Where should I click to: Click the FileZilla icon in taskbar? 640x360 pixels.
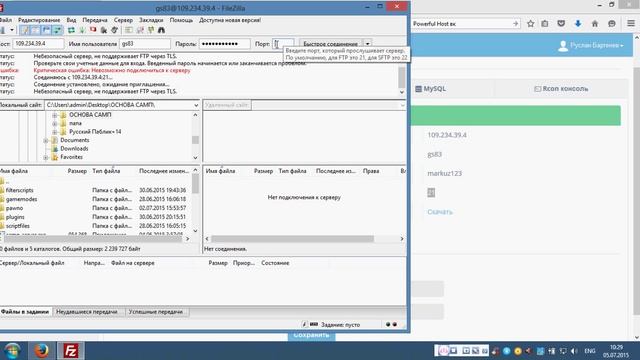coord(71,351)
